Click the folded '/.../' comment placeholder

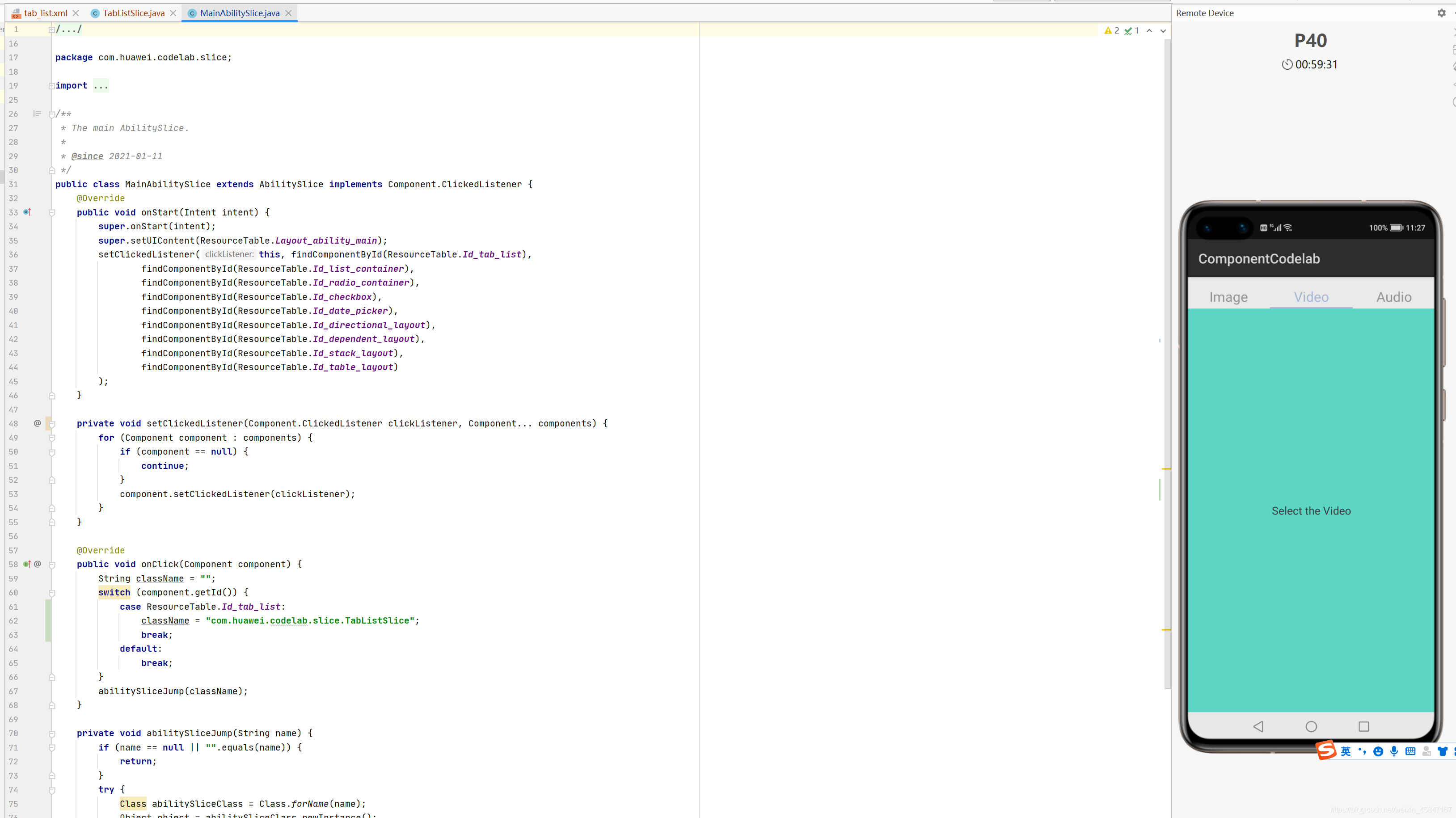point(69,30)
